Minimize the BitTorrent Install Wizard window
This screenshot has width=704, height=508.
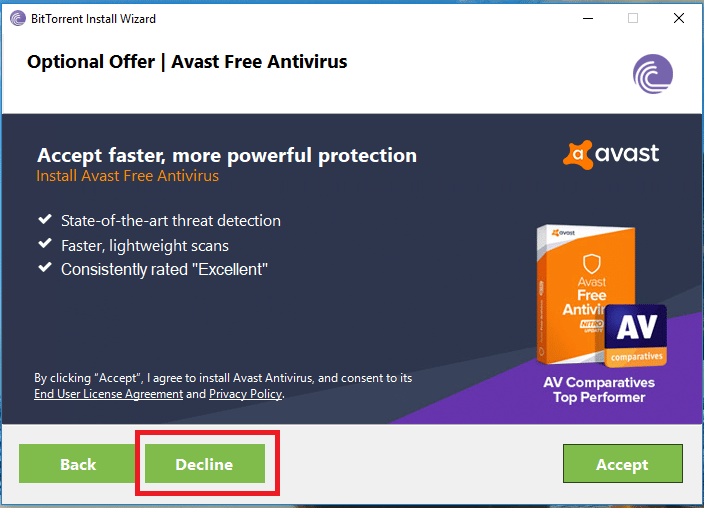click(588, 18)
